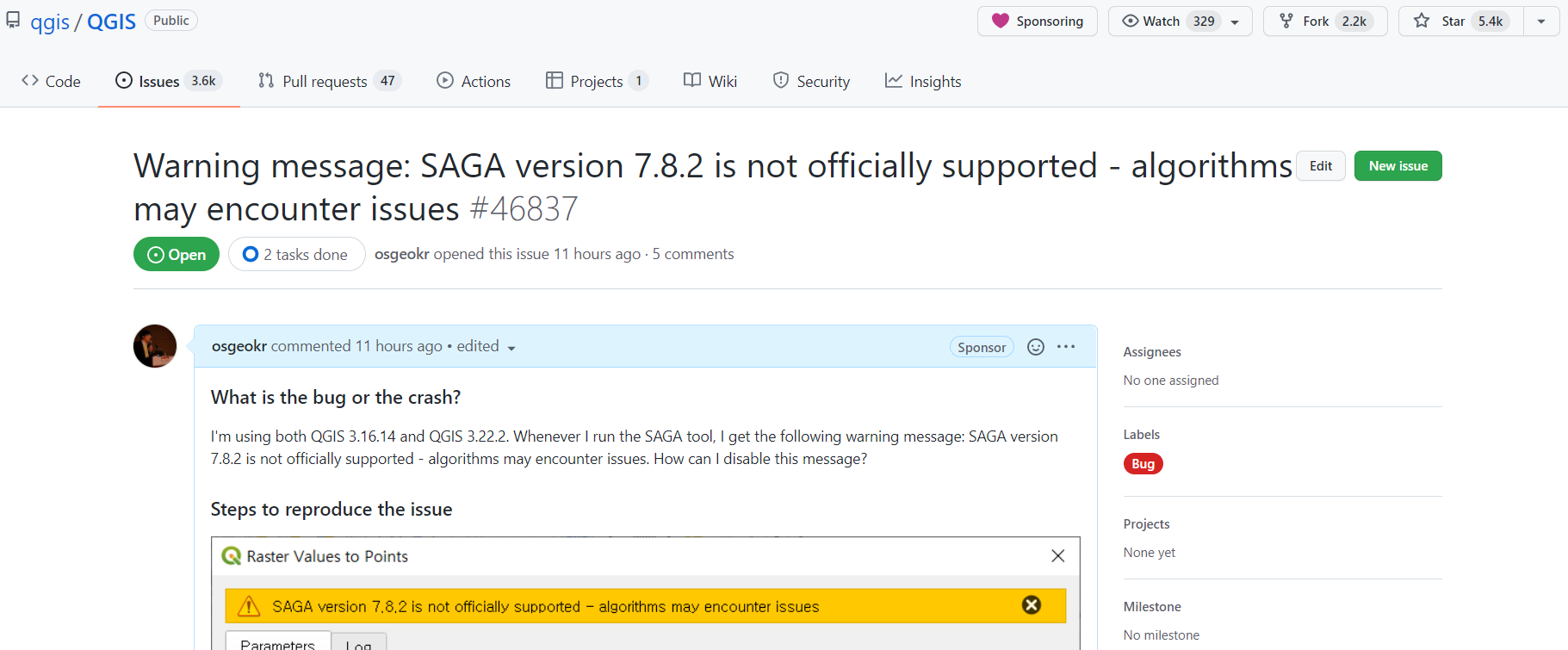Fork the QGIS repository
This screenshot has height=650, width=1568.
(x=1325, y=22)
